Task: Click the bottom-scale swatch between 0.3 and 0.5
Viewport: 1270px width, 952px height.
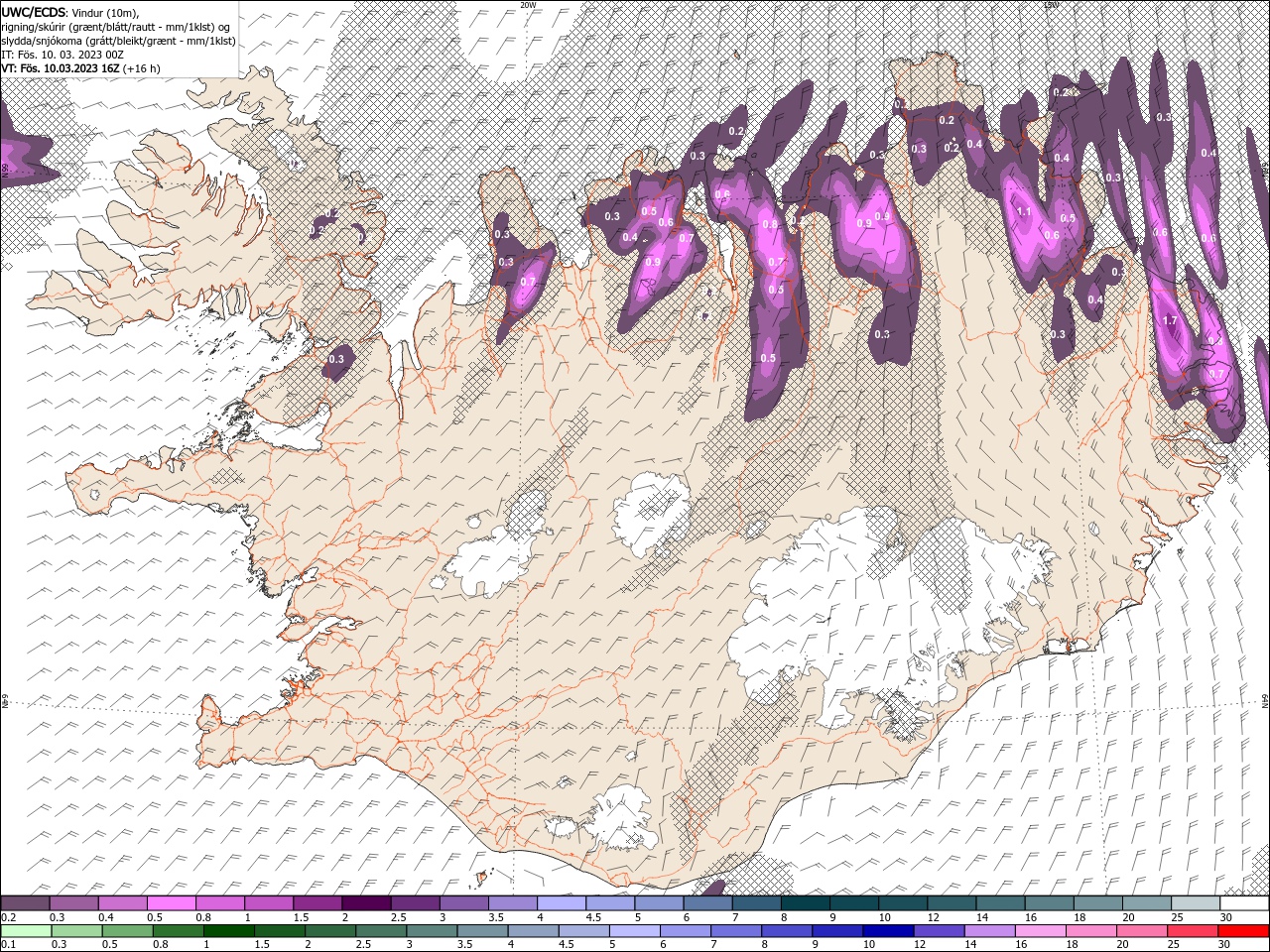Action: [77, 930]
